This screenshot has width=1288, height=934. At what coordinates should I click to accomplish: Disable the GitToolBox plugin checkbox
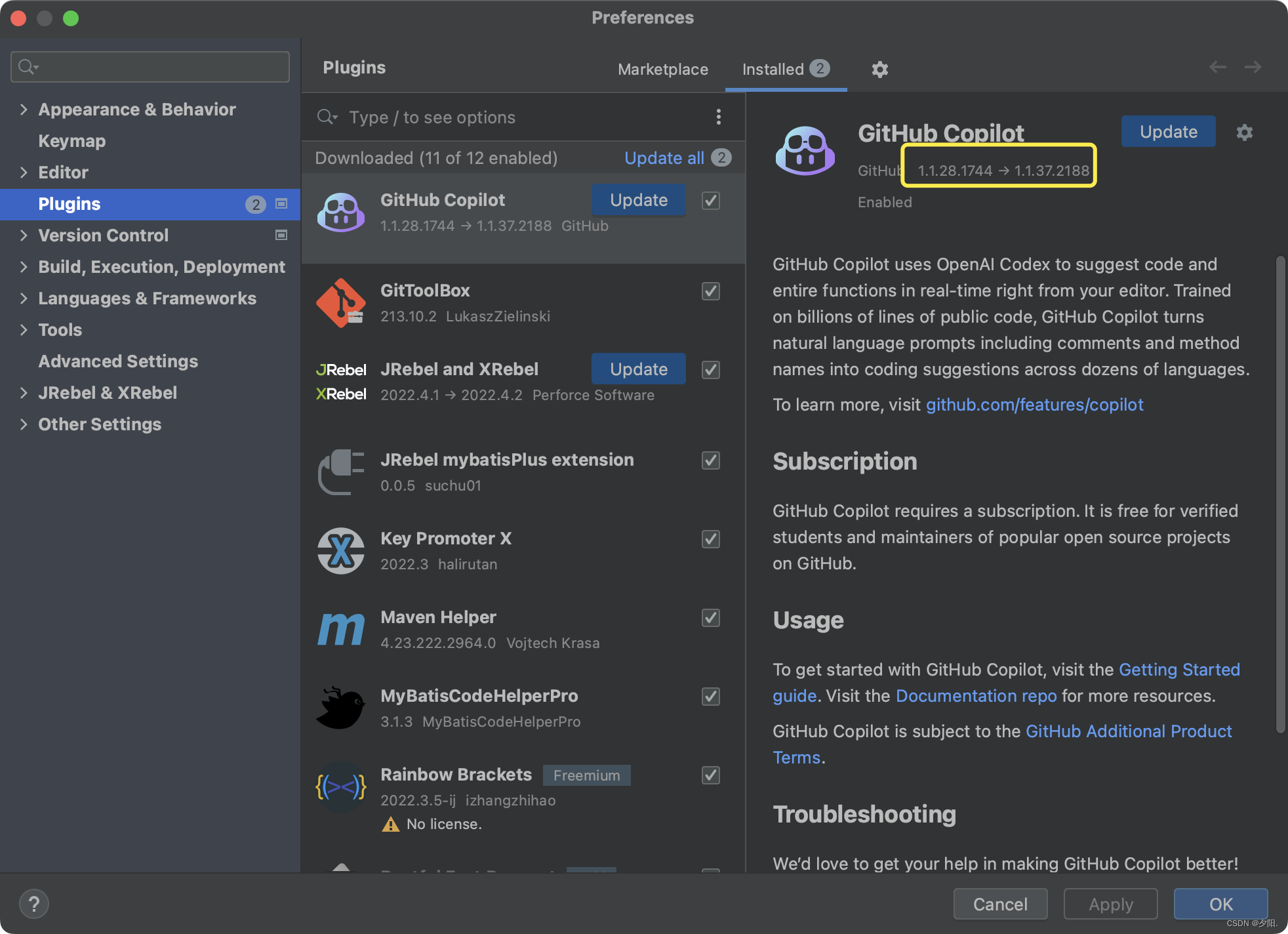click(x=711, y=291)
